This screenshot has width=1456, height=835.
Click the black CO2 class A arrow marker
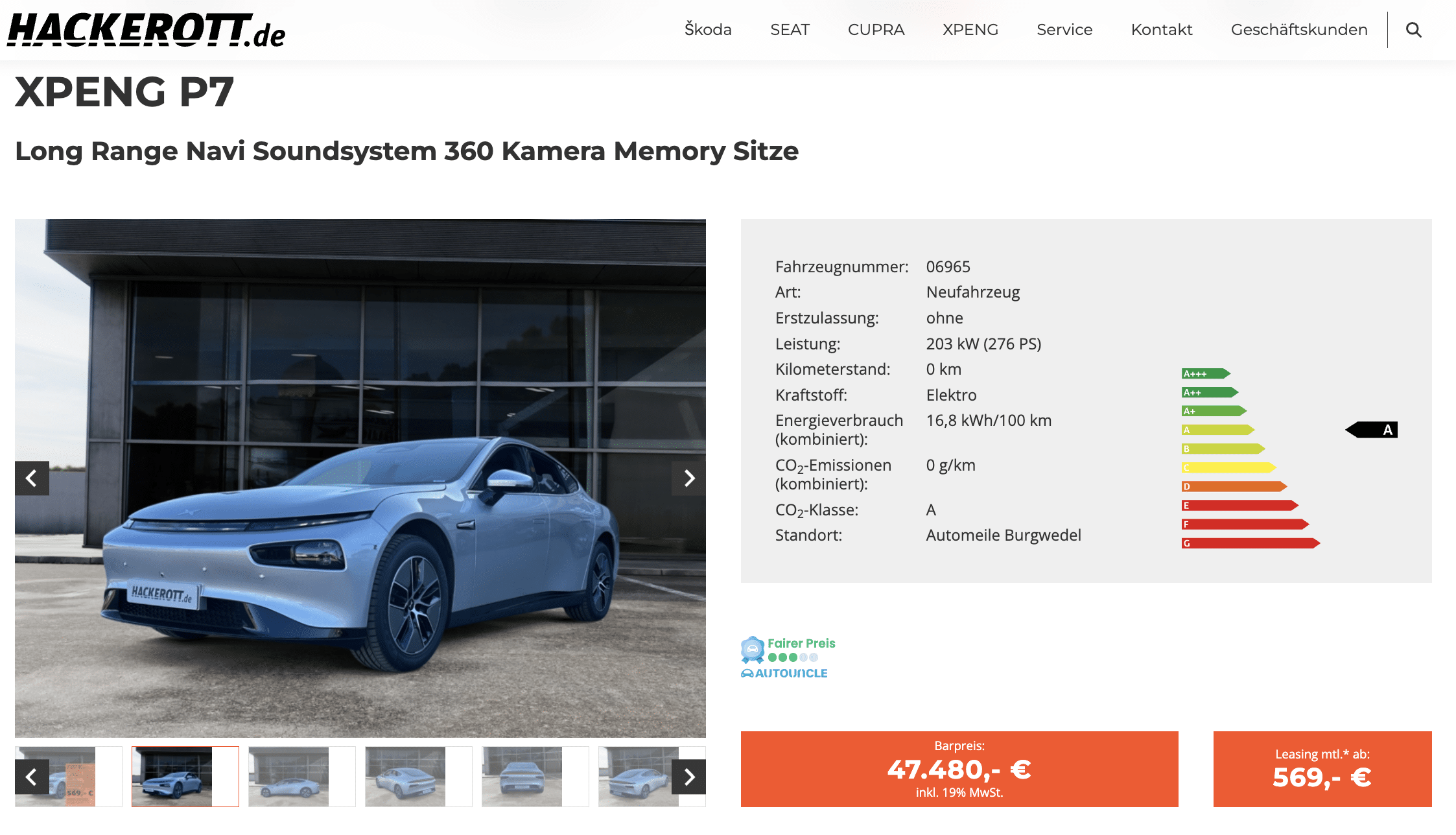click(1372, 430)
